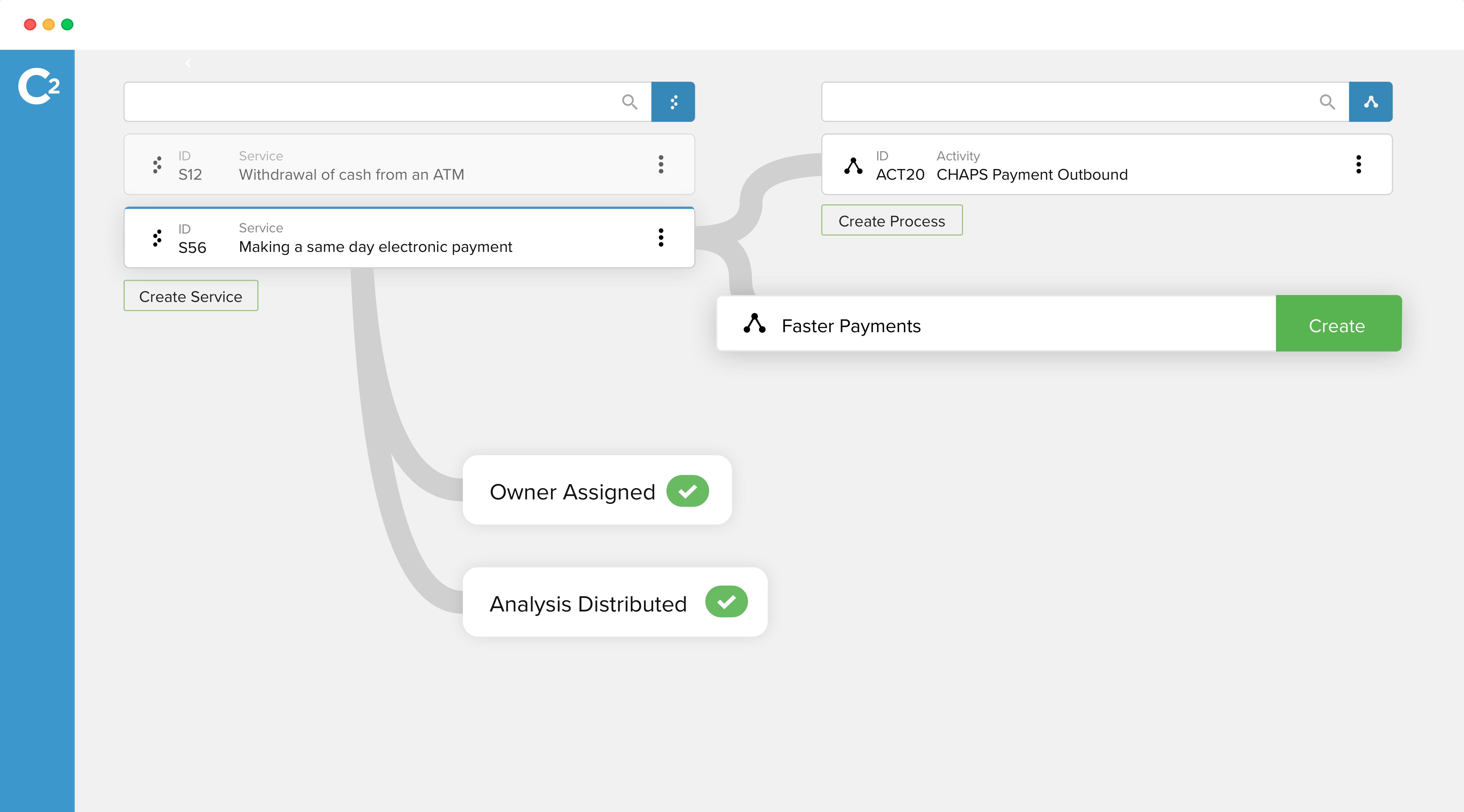This screenshot has width=1464, height=812.
Task: Click the Faster Payments process icon
Action: point(754,323)
